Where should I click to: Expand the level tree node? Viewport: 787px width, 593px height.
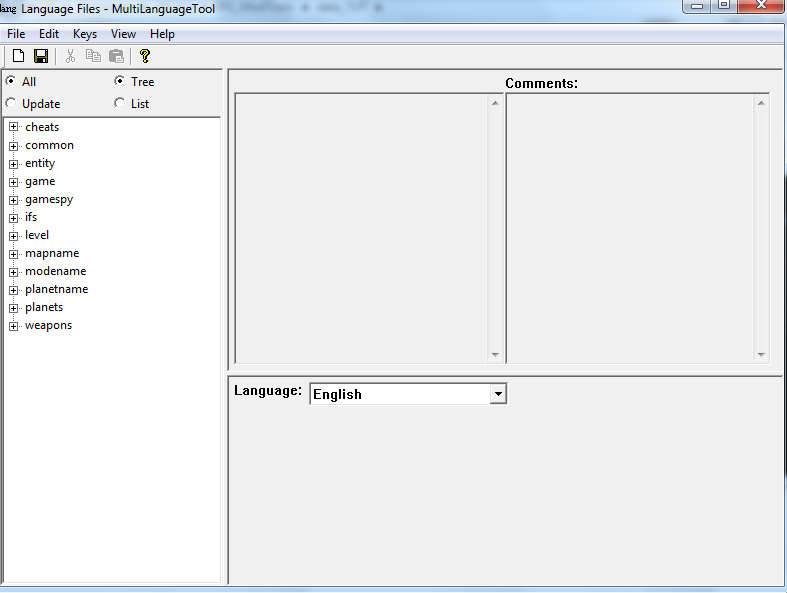(14, 236)
